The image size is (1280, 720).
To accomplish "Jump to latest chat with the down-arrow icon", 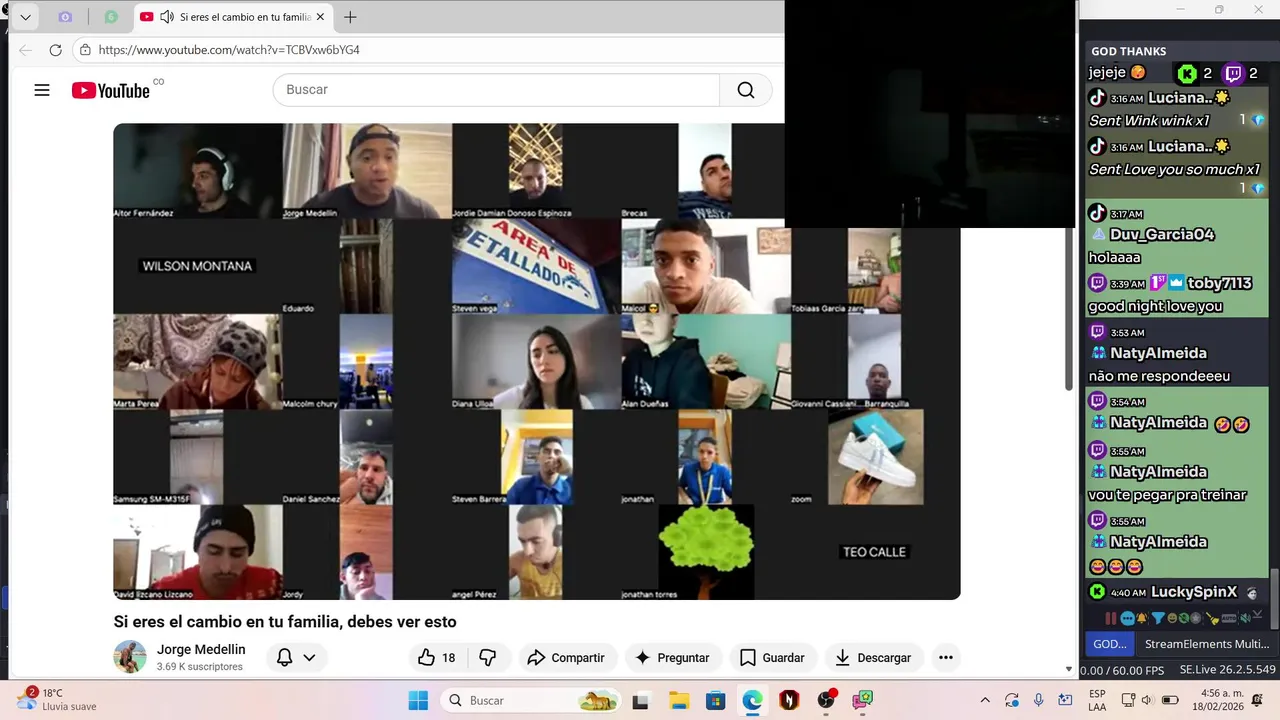I will point(1257,614).
